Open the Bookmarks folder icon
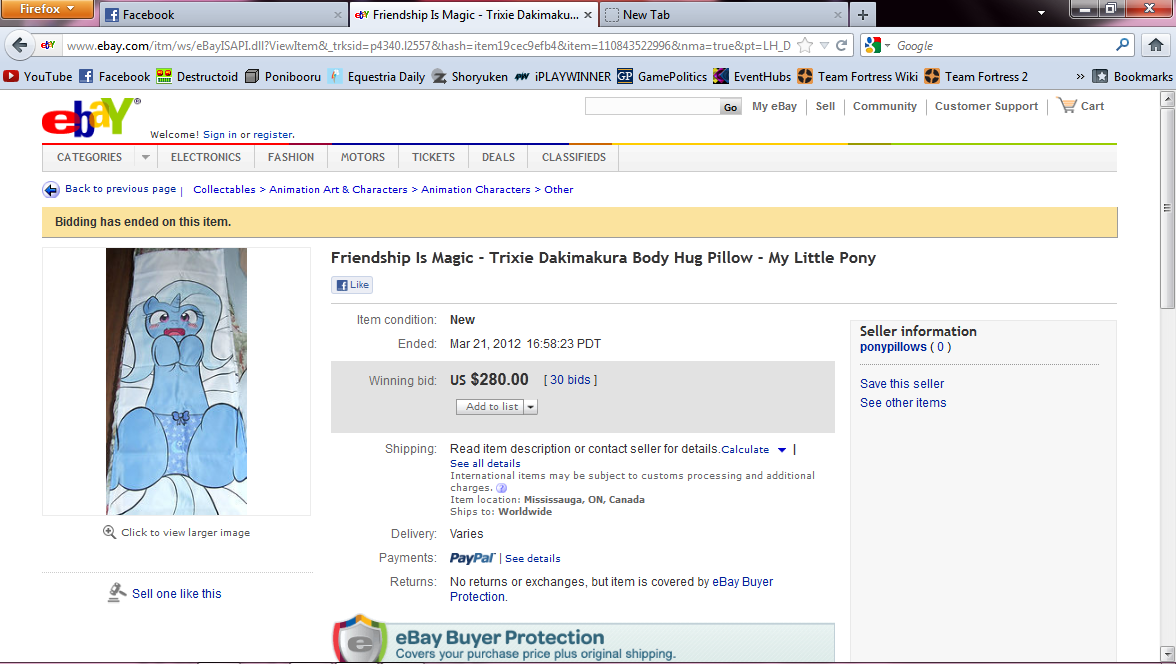Screen dimensions: 1176x664 [x=1100, y=77]
